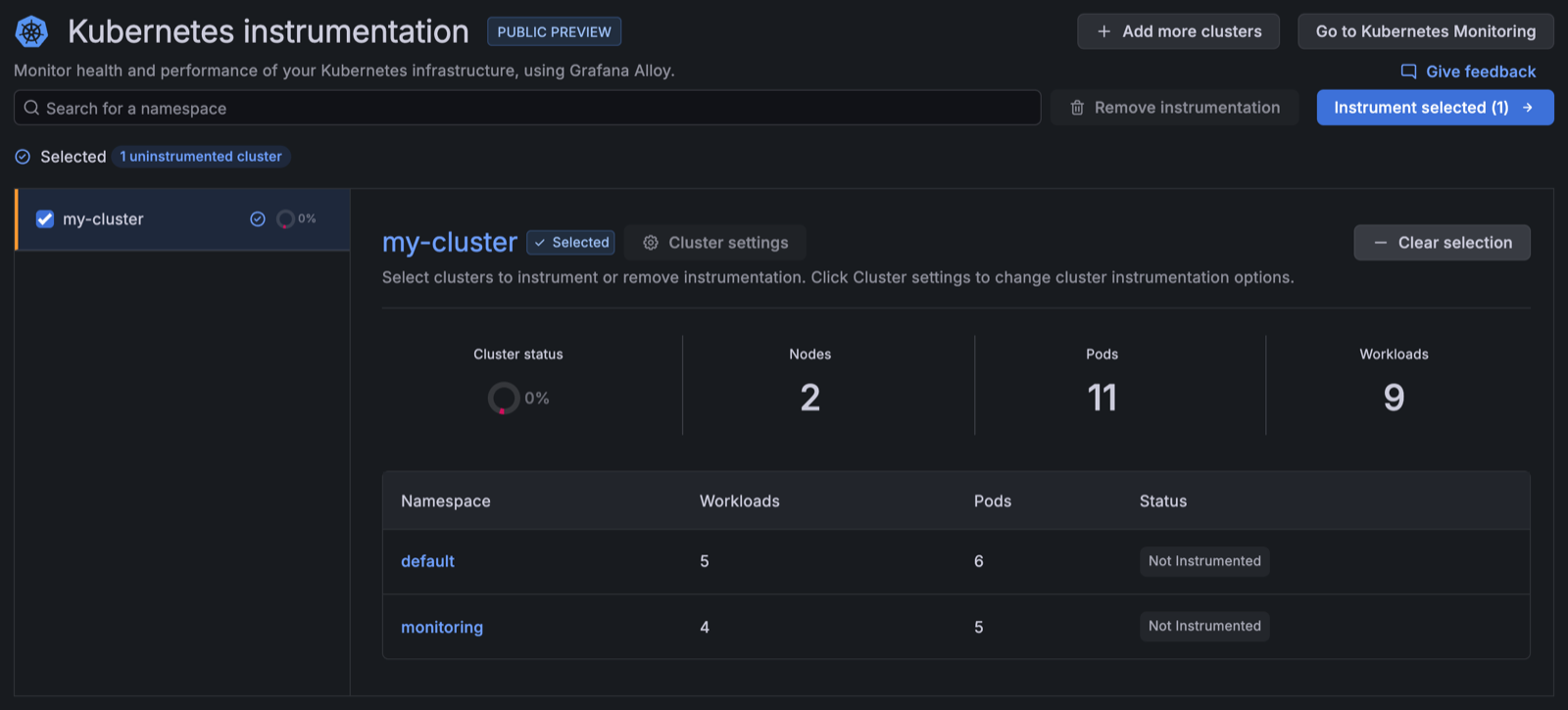Click the plus icon on Add more clusters
This screenshot has height=710, width=1568.
(x=1103, y=31)
